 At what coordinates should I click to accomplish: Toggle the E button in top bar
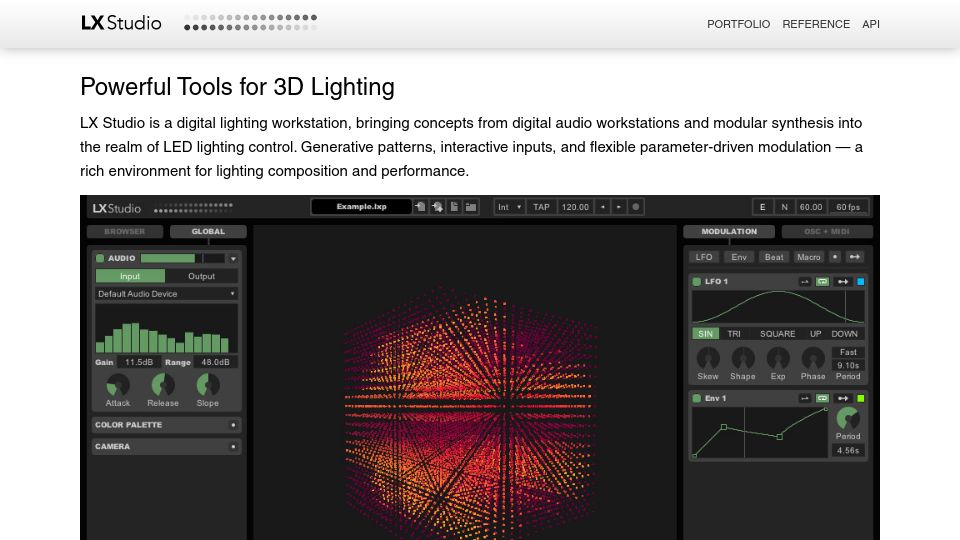tap(762, 207)
